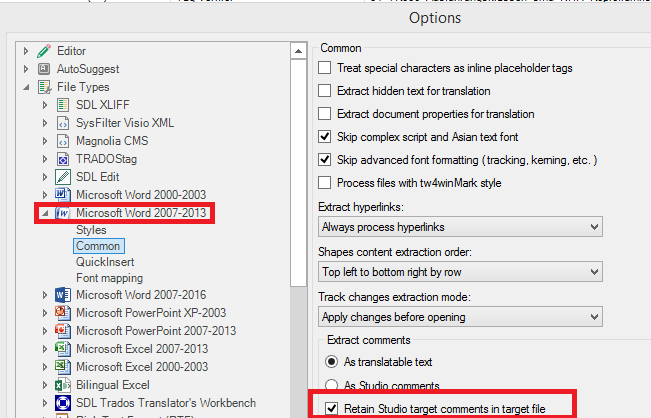The height and width of the screenshot is (418, 651).
Task: Expand the Microsoft Word 2007-2016 node
Action: pyautogui.click(x=45, y=295)
